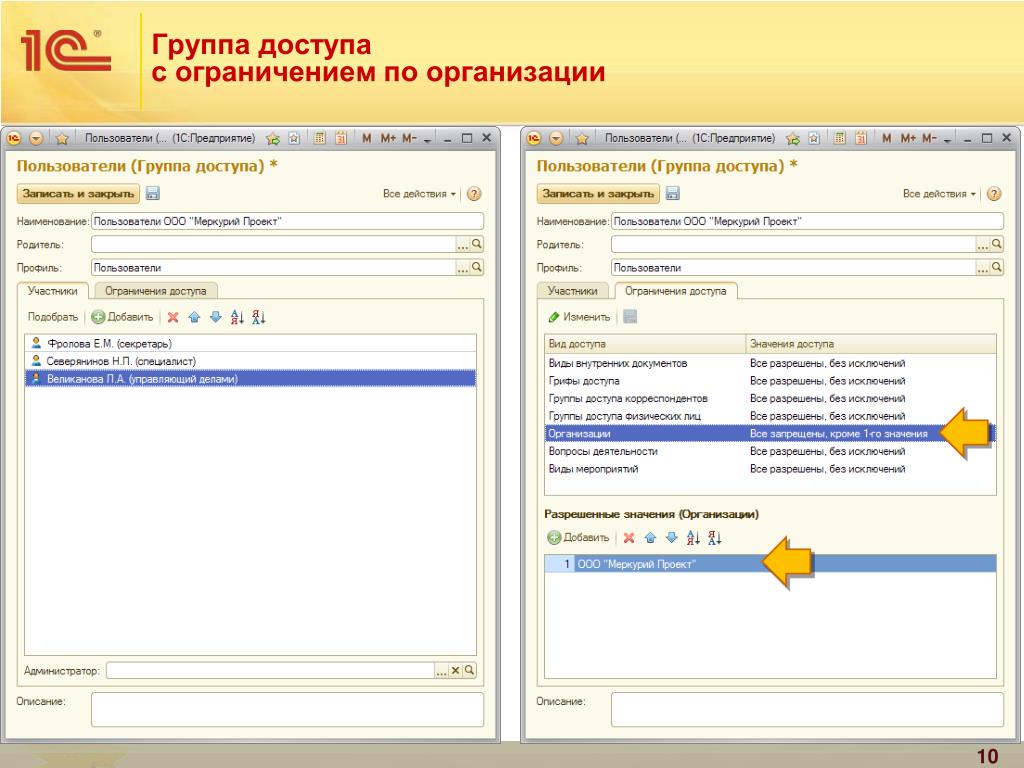Open help question icon in left window
The image size is (1024, 768).
point(474,194)
